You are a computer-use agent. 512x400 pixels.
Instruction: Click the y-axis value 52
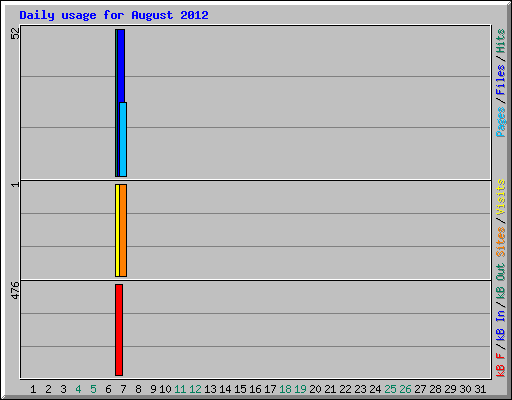tap(15, 33)
